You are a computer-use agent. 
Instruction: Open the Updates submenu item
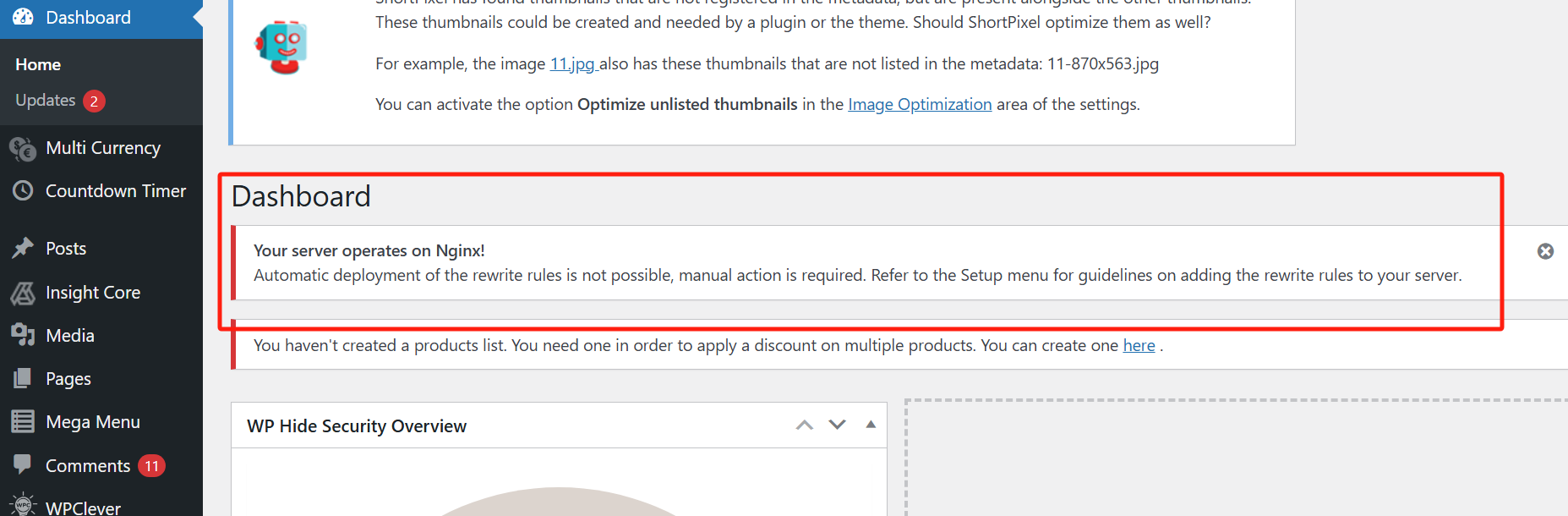pyautogui.click(x=46, y=101)
